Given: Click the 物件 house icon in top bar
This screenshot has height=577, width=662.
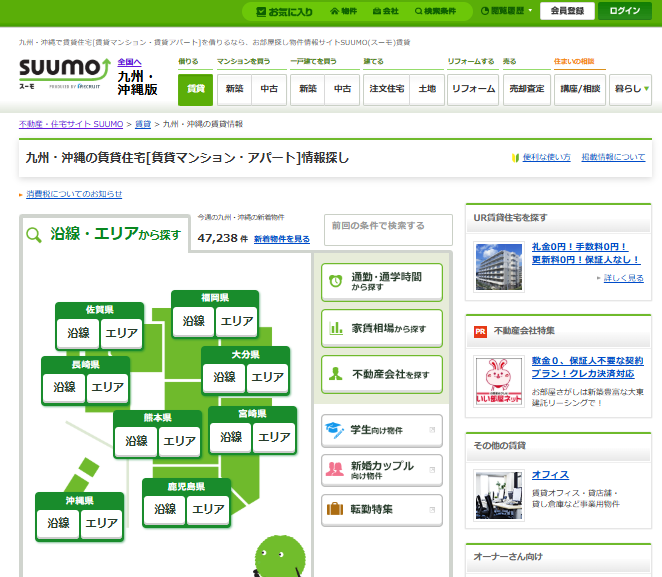Looking at the screenshot, I should (x=333, y=12).
